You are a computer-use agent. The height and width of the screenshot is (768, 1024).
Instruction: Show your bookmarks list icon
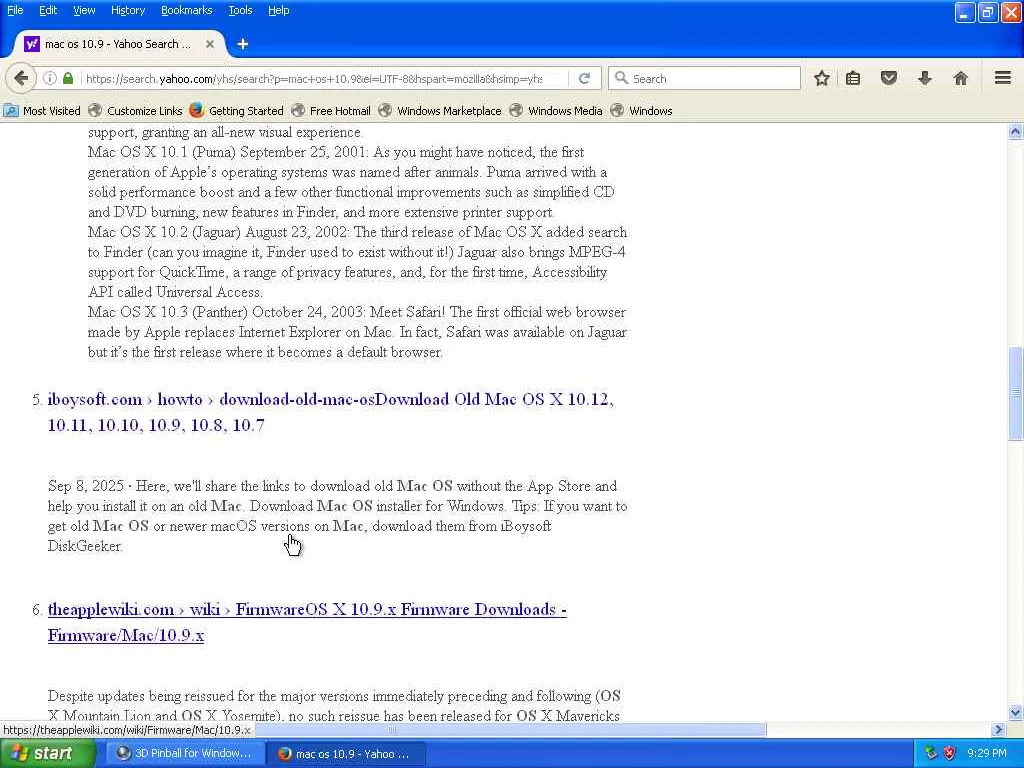coord(853,78)
